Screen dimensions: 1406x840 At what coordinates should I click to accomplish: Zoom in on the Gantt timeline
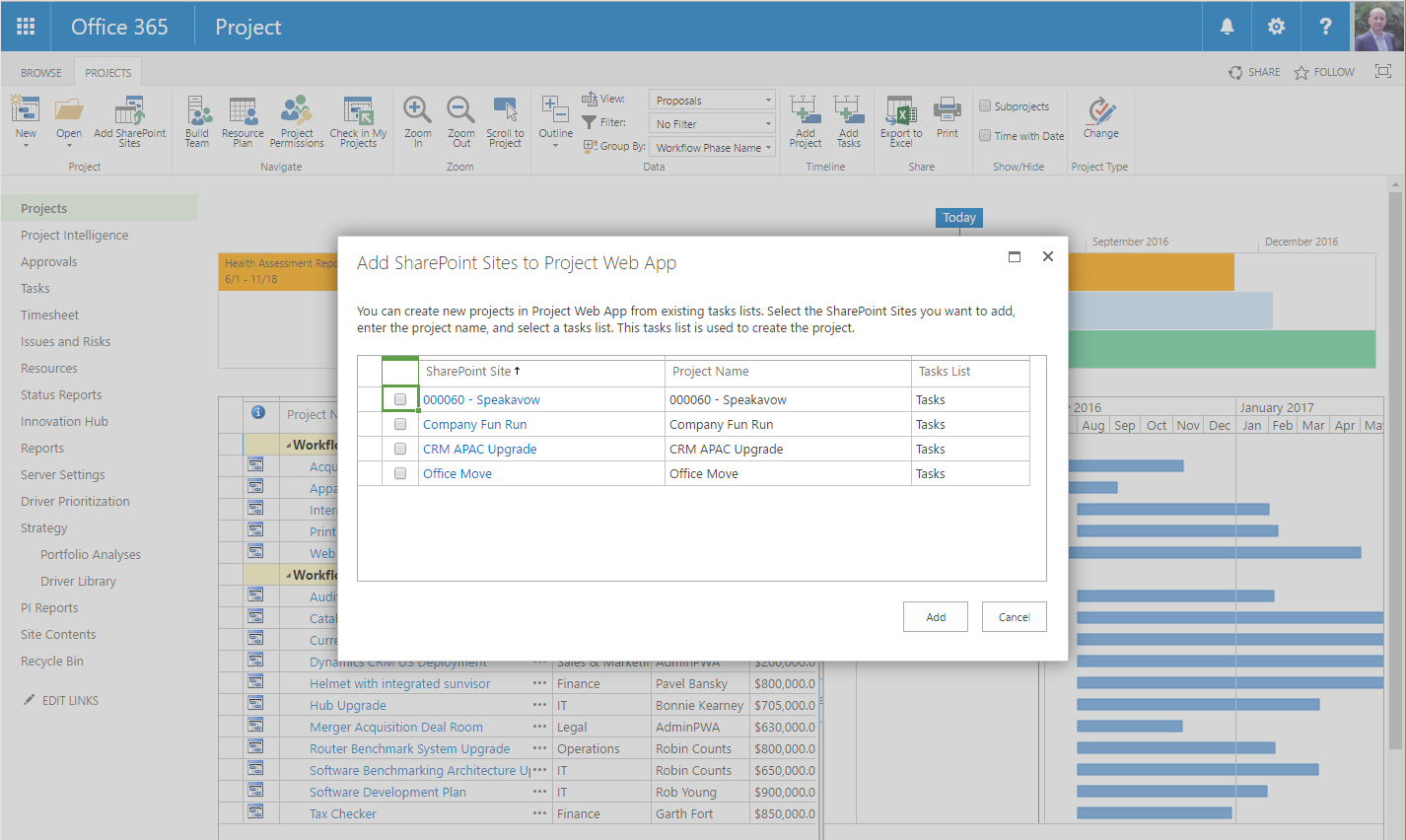point(416,120)
